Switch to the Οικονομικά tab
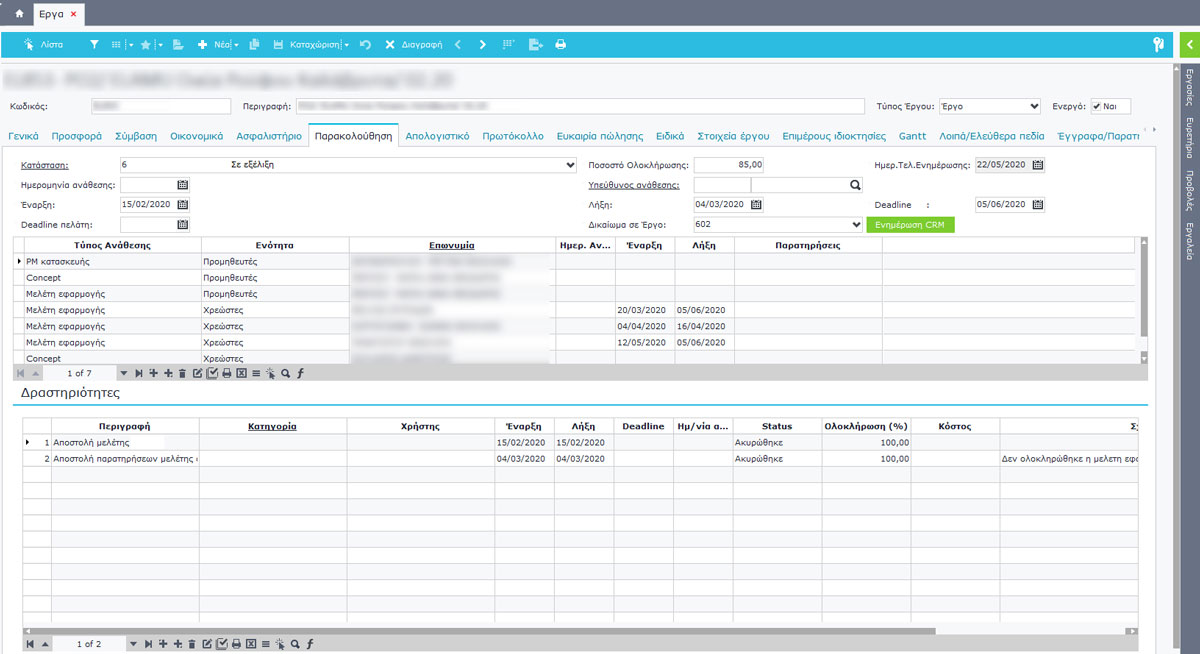The image size is (1200, 654). click(x=196, y=136)
